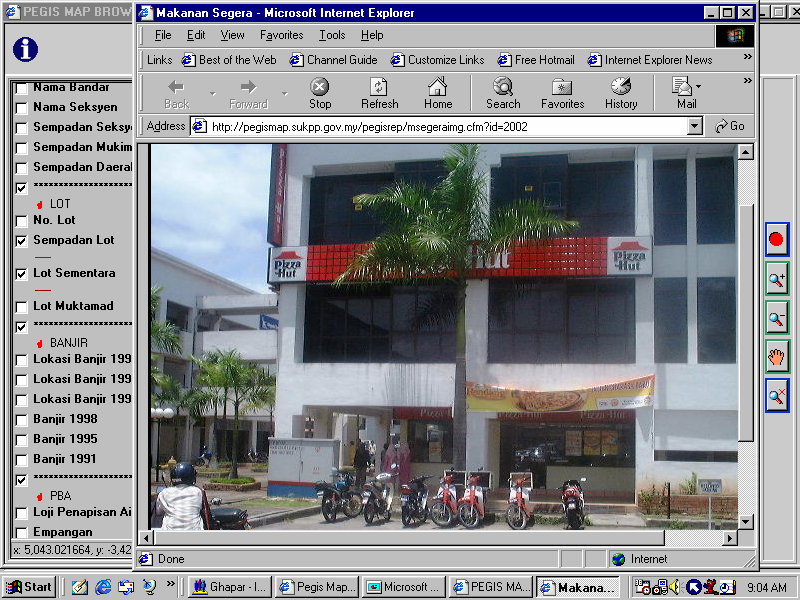
Task: Enable the Nama Bandar layer checkbox
Action: point(21,88)
